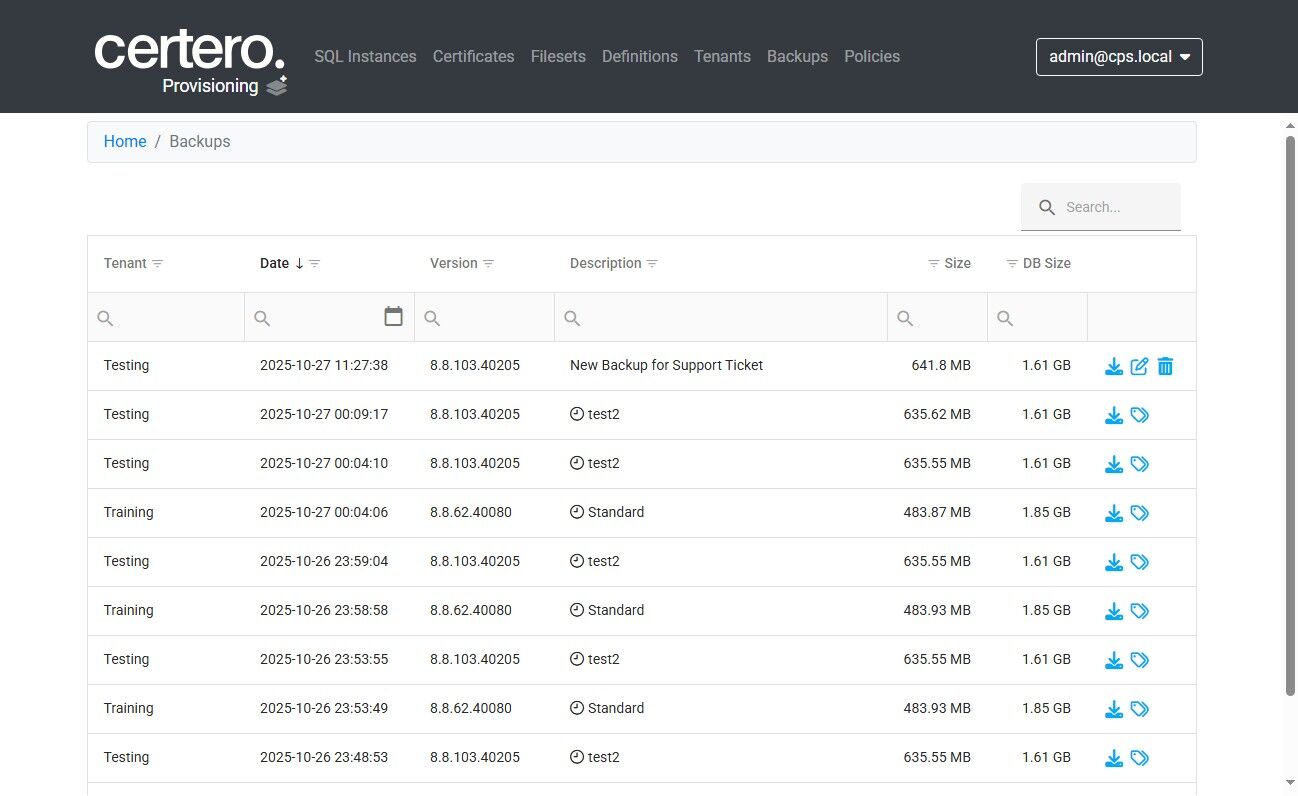
Task: Expand the admin@cps.local user dropdown
Action: (x=1119, y=57)
